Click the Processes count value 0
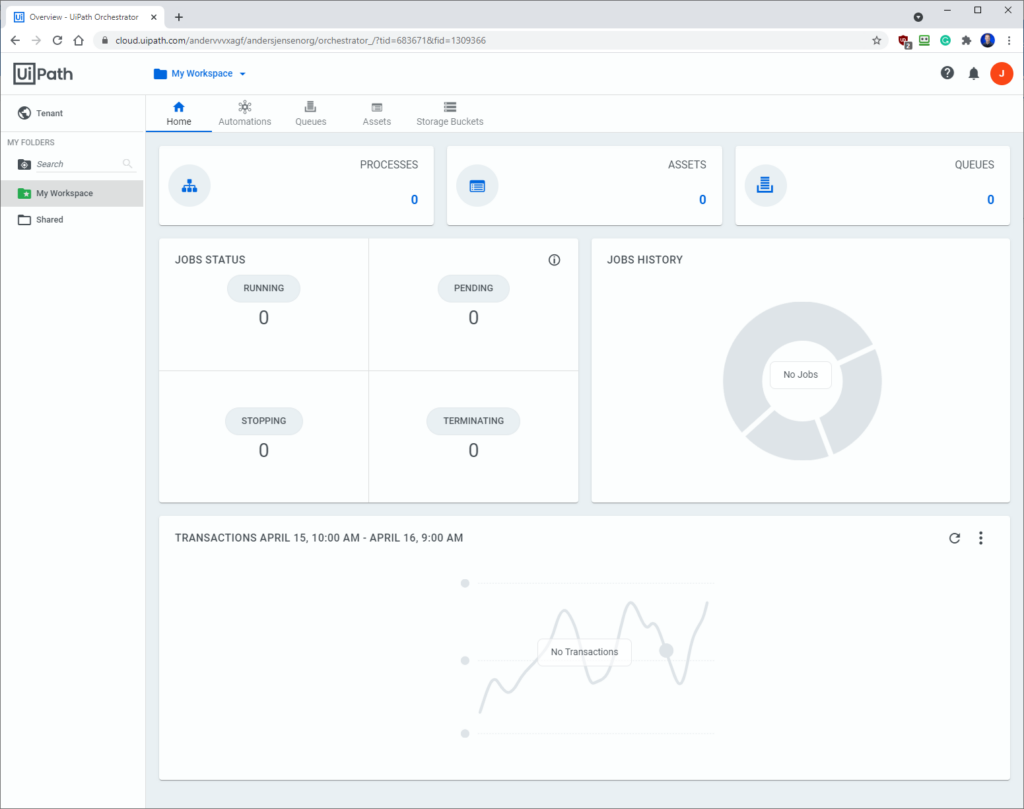This screenshot has height=809, width=1024. click(414, 200)
